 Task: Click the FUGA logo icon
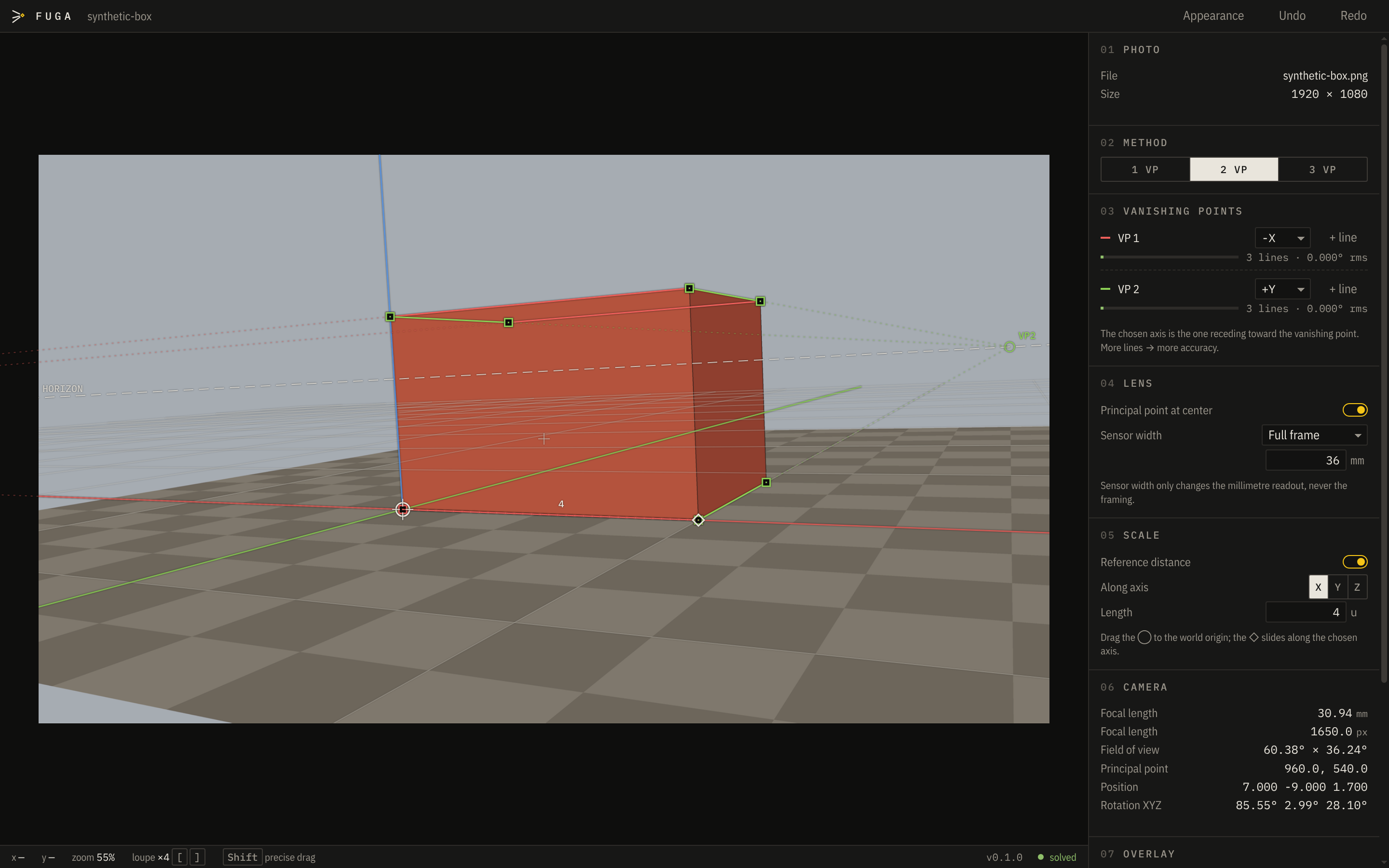click(18, 16)
